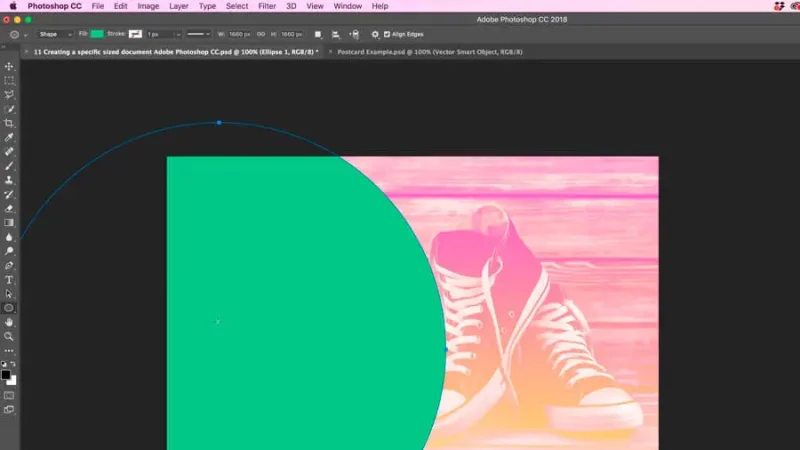The image size is (800, 450).
Task: Close the '11 Creating a specific sized document' tab
Action: coord(26,52)
